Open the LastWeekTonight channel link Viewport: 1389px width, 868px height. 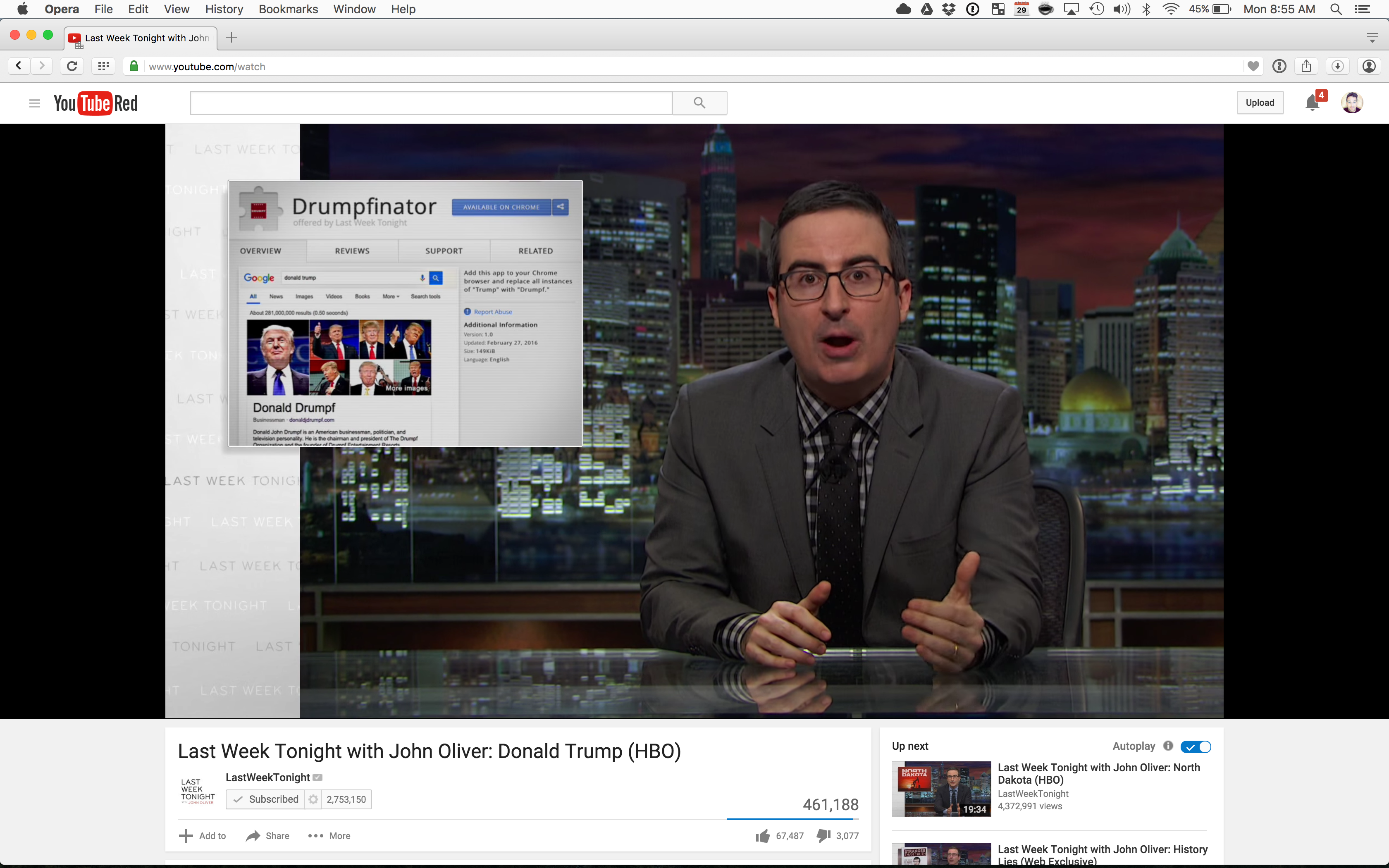267,777
